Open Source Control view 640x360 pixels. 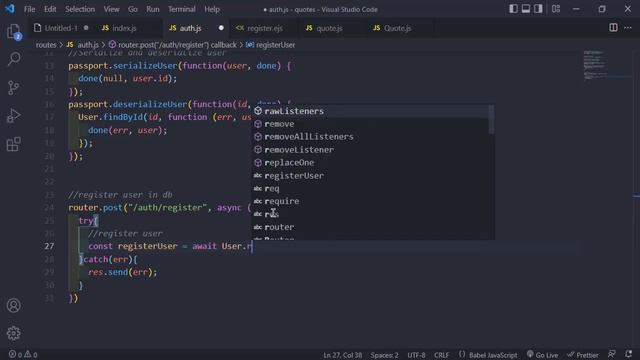coord(13,87)
